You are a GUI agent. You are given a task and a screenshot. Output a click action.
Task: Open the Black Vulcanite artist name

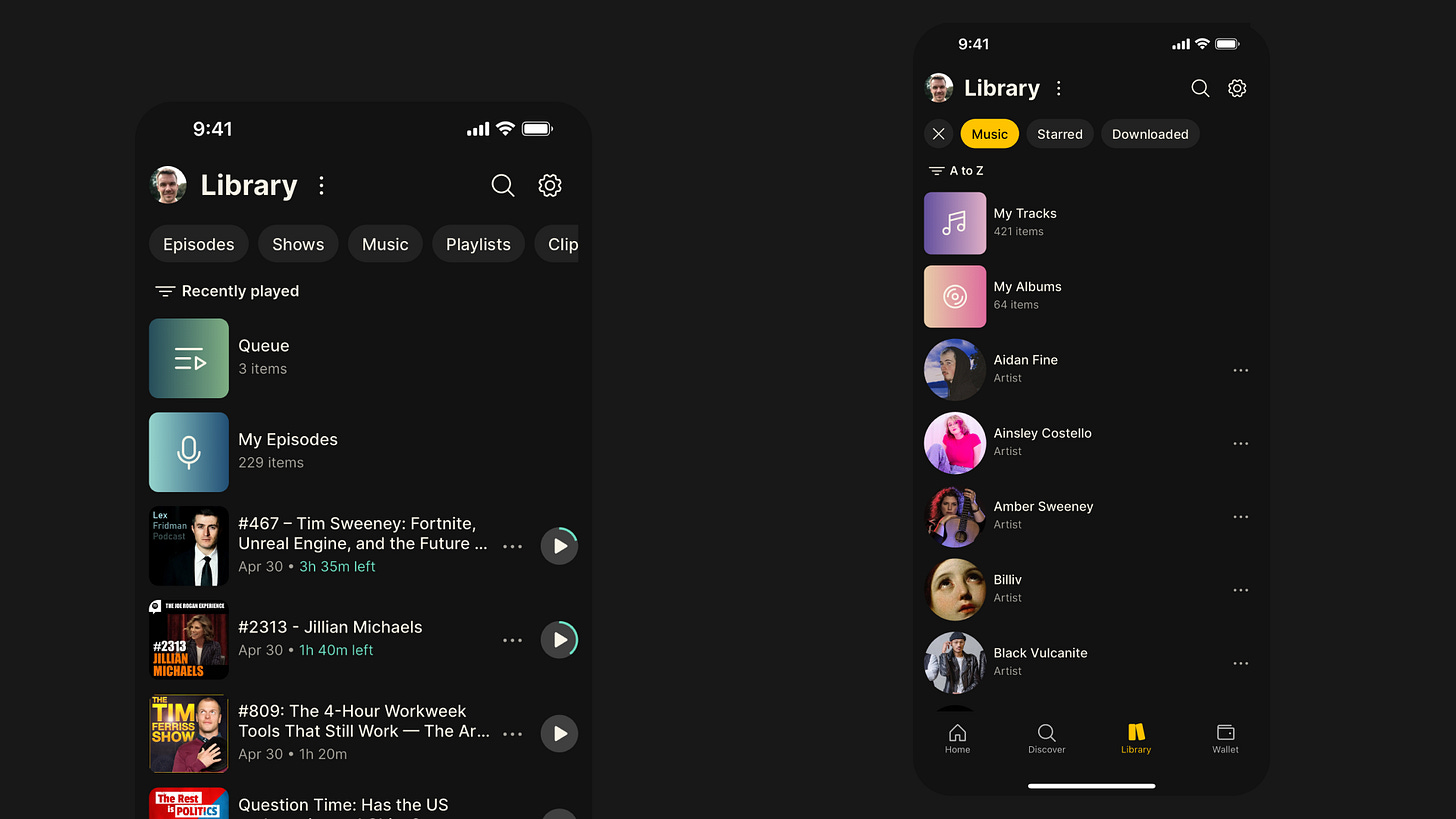click(x=1040, y=653)
